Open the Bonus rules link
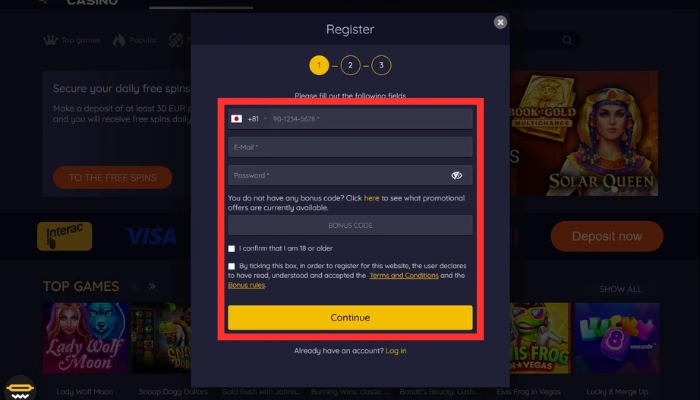 point(246,285)
